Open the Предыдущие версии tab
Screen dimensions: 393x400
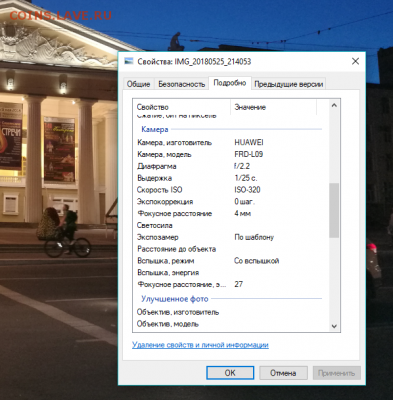(x=289, y=84)
